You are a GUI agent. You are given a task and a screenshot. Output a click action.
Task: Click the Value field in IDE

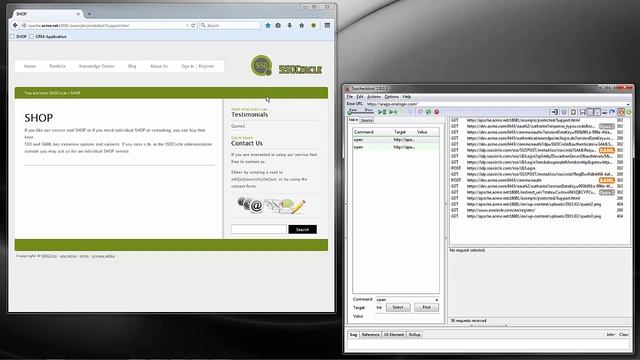pyautogui.click(x=407, y=316)
